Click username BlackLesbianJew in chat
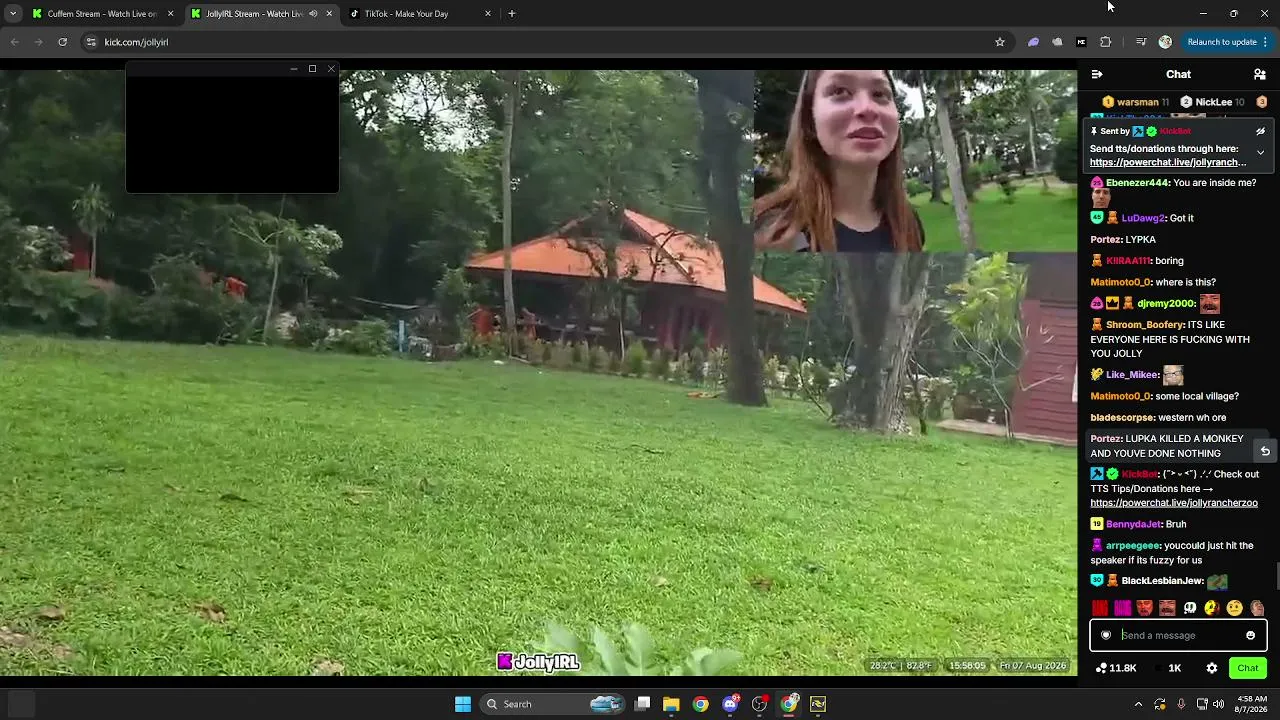 point(1162,581)
